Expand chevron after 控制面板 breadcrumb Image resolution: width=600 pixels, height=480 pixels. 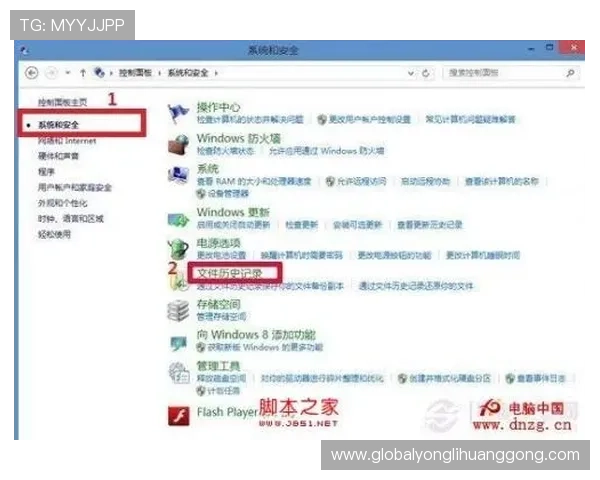coord(159,73)
